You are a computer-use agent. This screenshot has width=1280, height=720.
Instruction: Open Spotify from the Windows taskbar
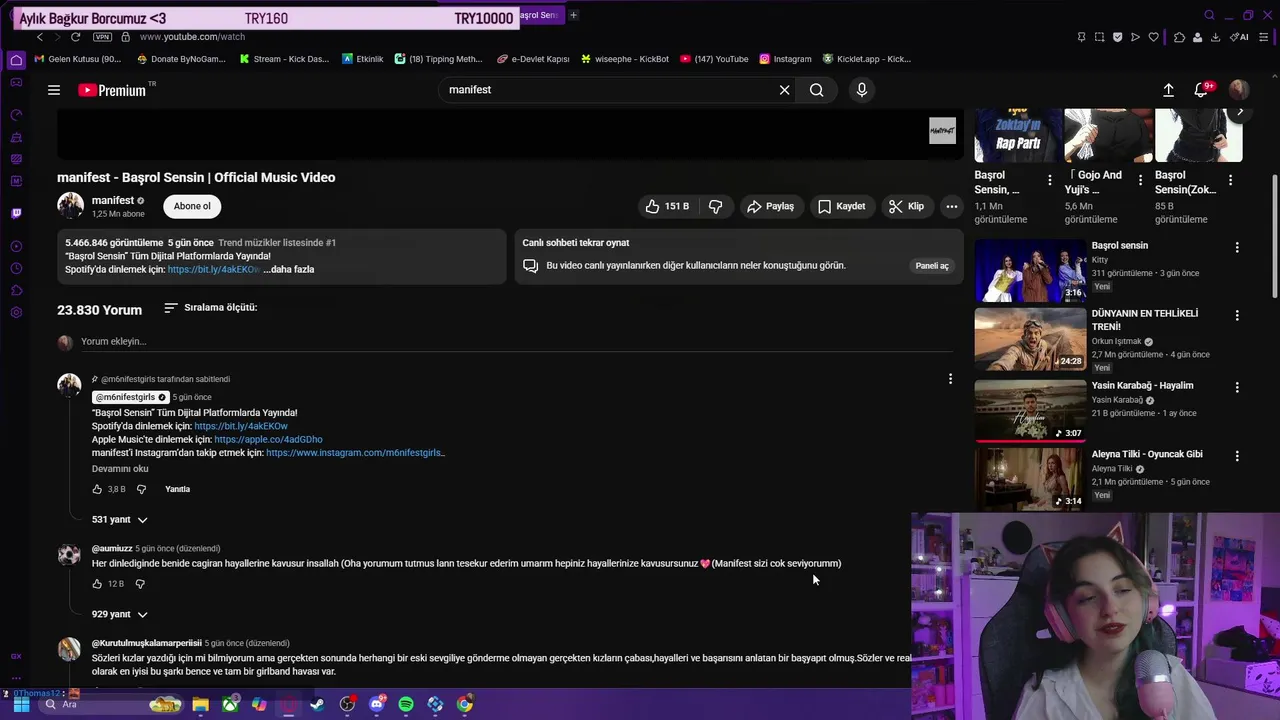(x=406, y=705)
